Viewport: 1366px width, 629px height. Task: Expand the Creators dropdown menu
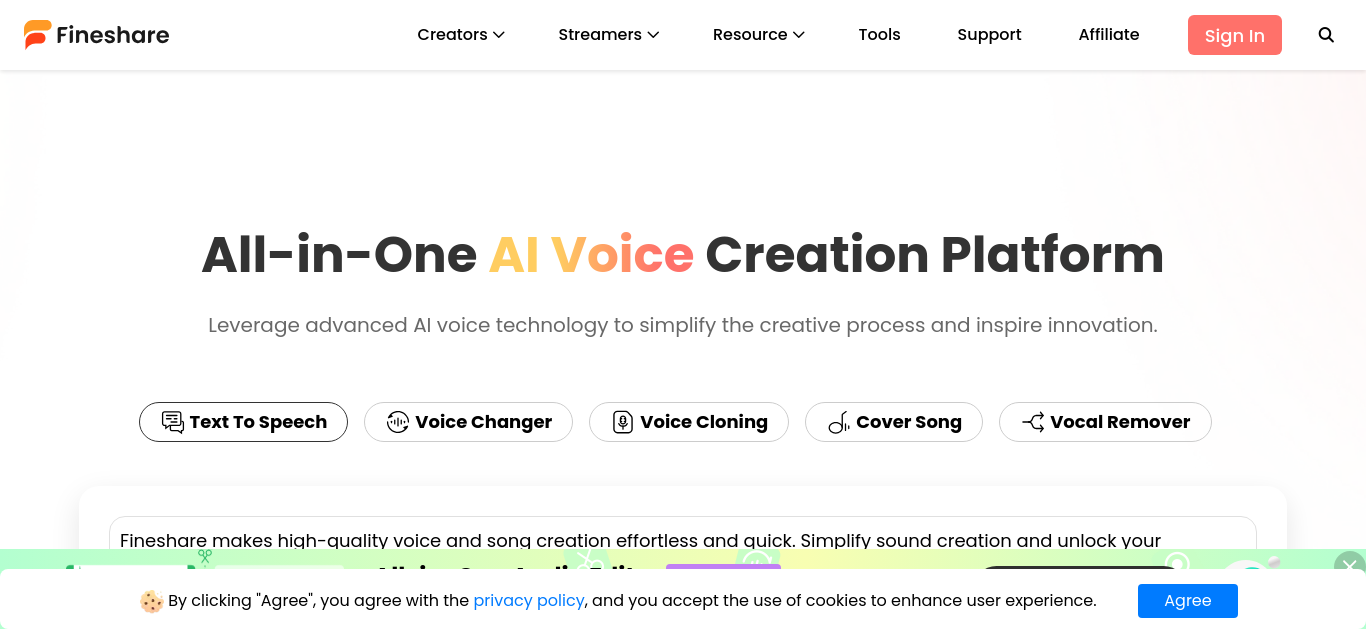[461, 35]
